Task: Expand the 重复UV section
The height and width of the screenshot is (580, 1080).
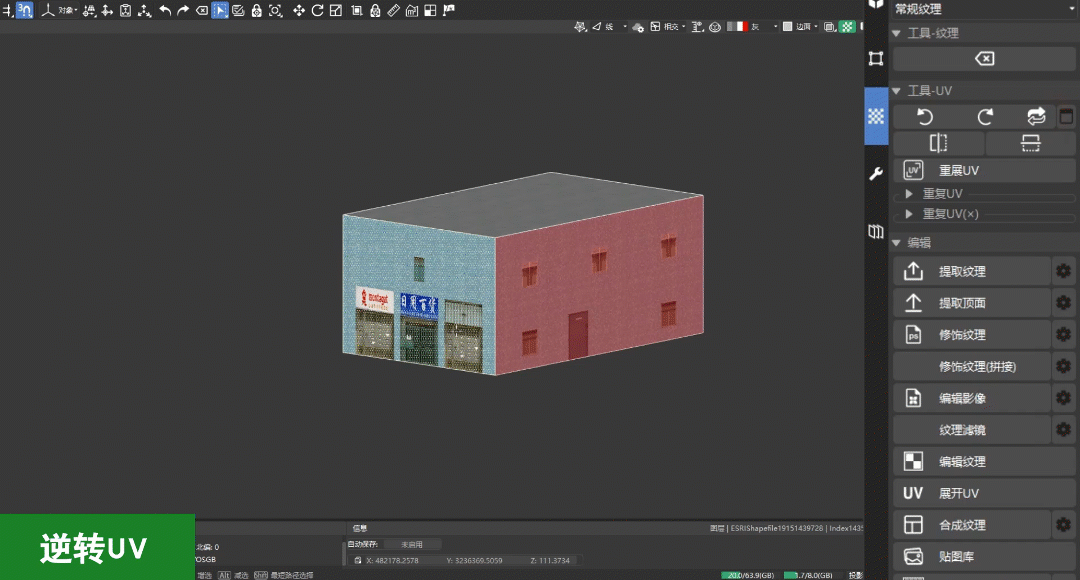Action: [x=909, y=194]
